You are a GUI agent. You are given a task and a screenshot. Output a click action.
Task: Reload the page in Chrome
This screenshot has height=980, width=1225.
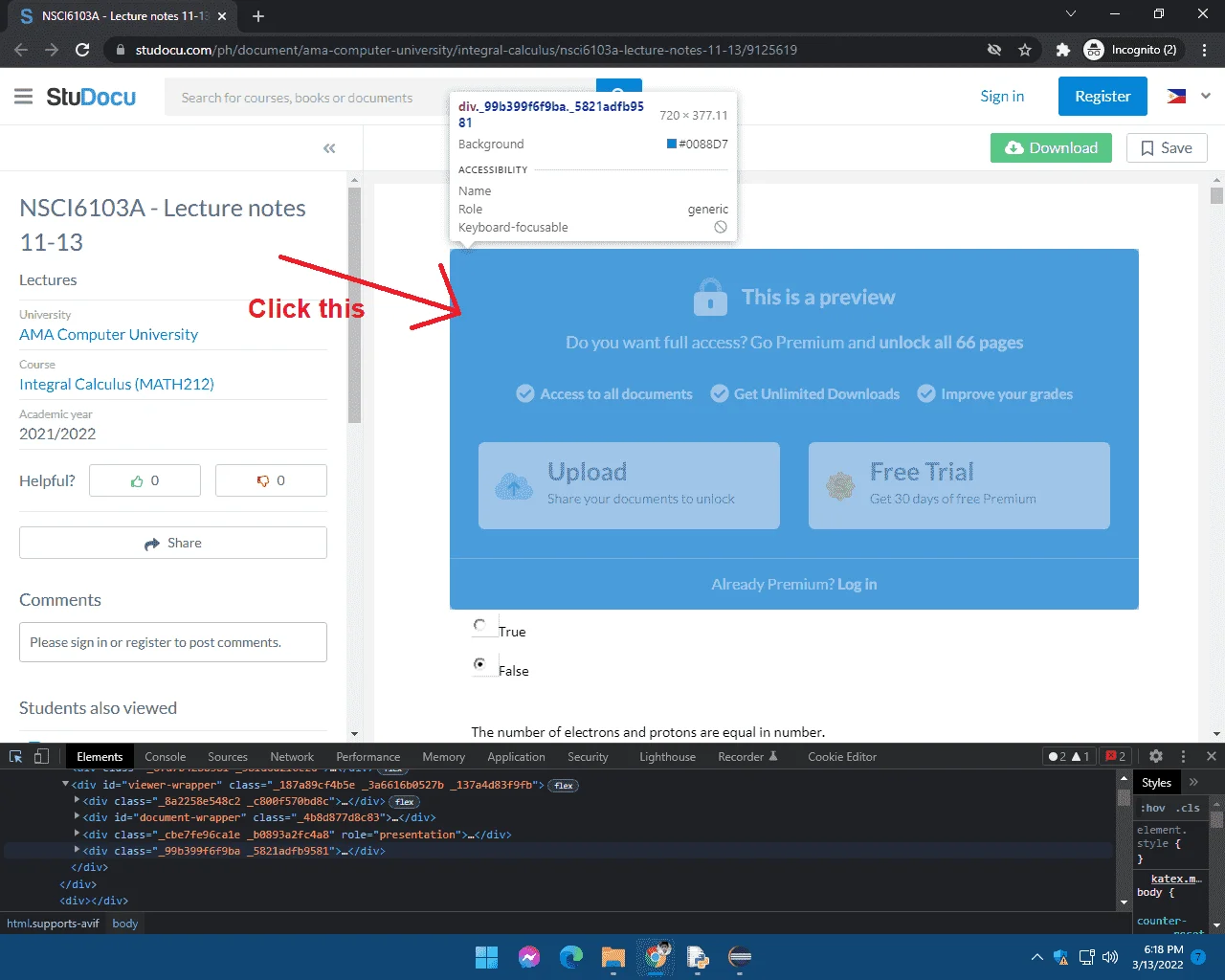coord(82,50)
